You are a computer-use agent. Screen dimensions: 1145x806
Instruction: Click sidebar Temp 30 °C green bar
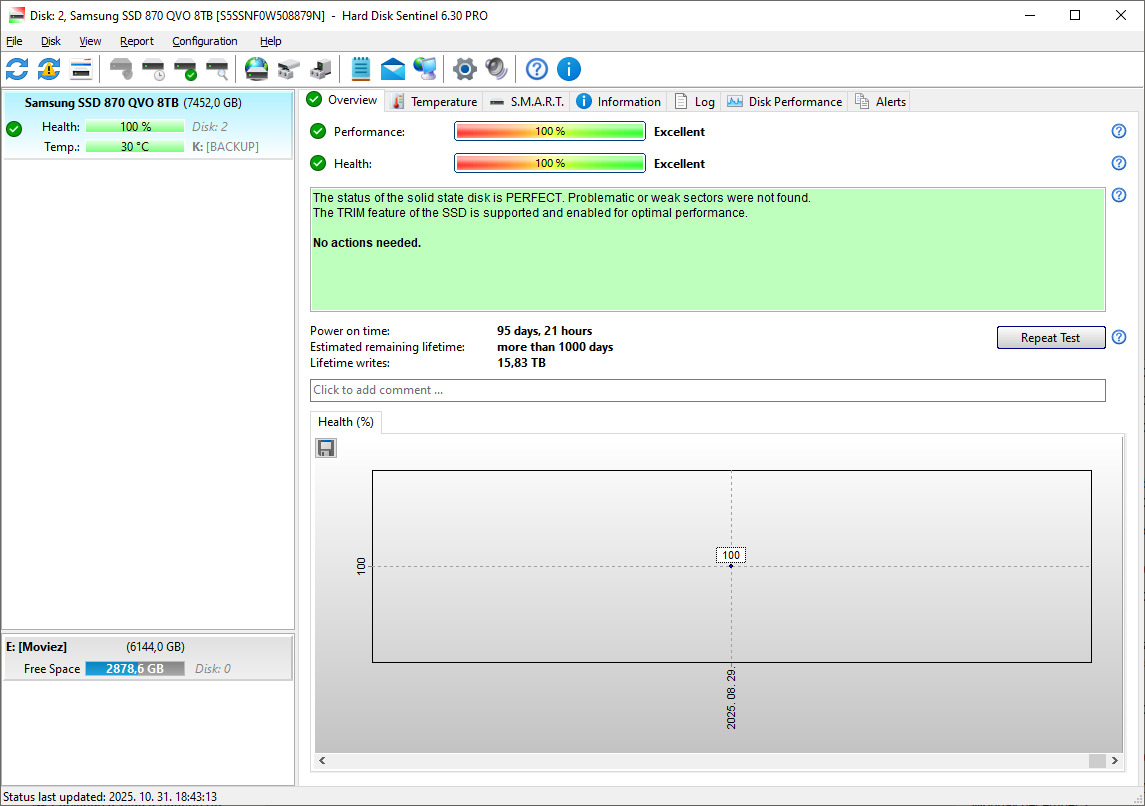tap(135, 147)
